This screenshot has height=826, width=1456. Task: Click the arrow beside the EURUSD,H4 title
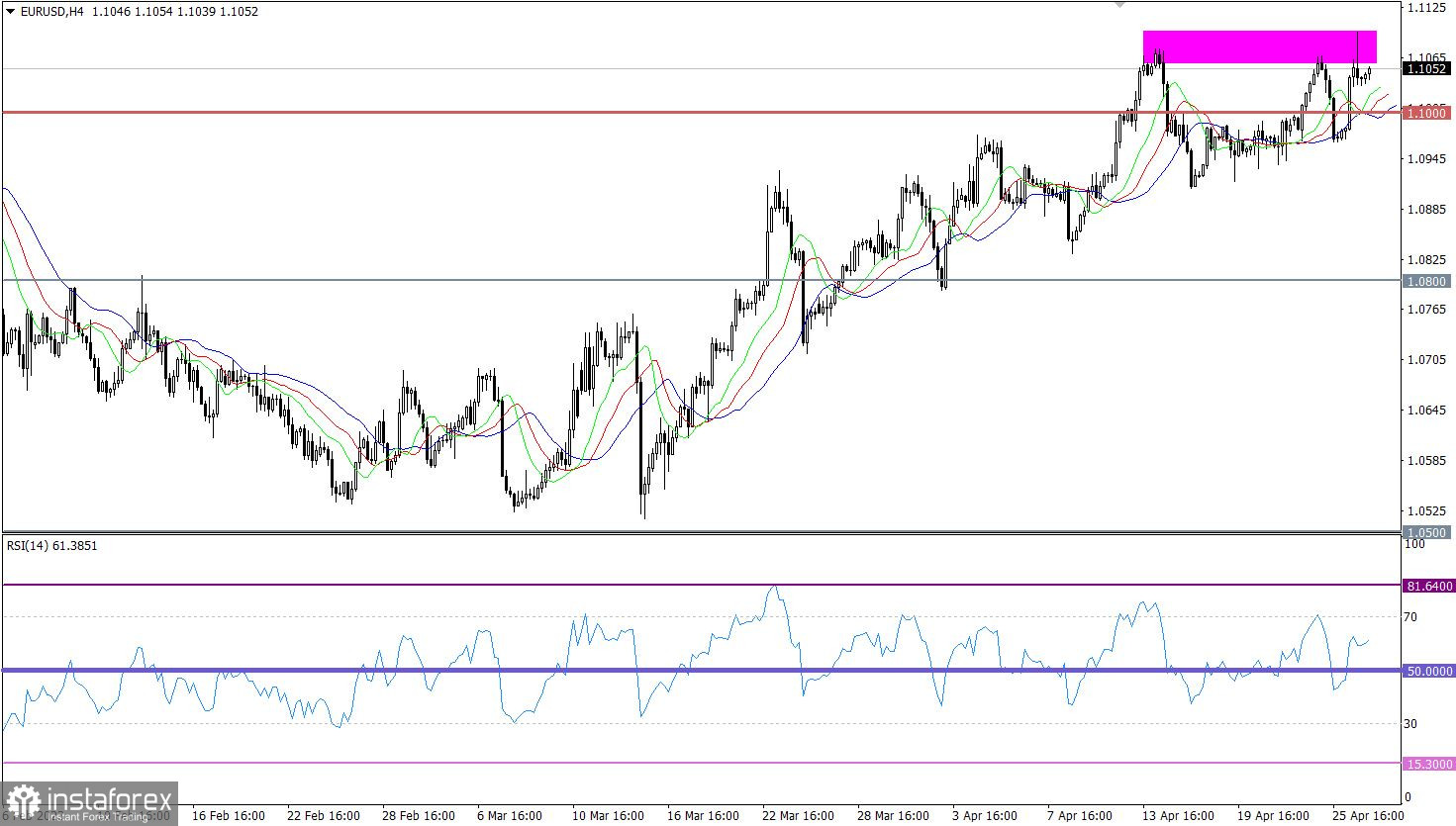point(10,12)
